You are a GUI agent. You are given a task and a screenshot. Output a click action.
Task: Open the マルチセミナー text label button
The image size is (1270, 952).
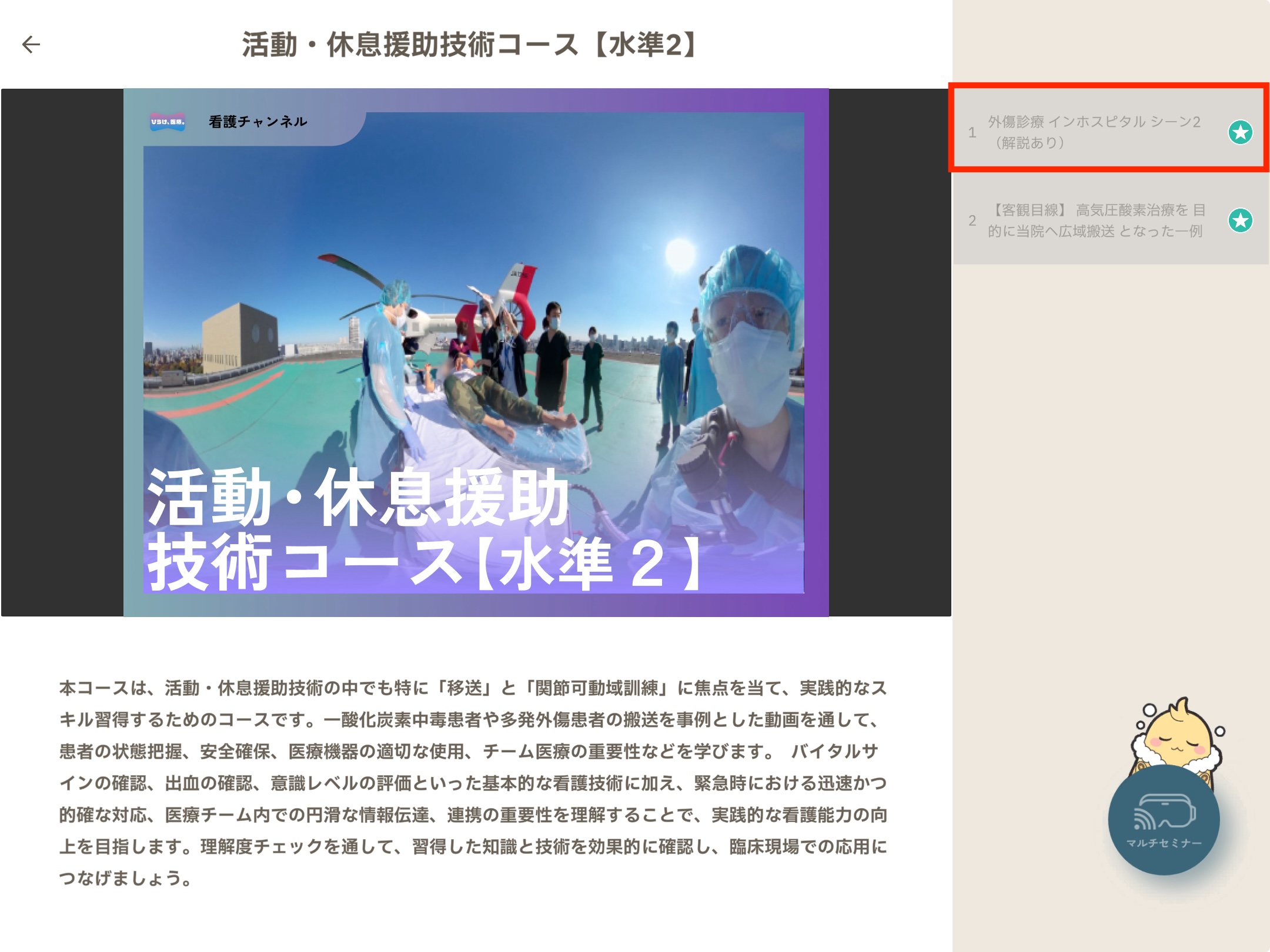1164,843
